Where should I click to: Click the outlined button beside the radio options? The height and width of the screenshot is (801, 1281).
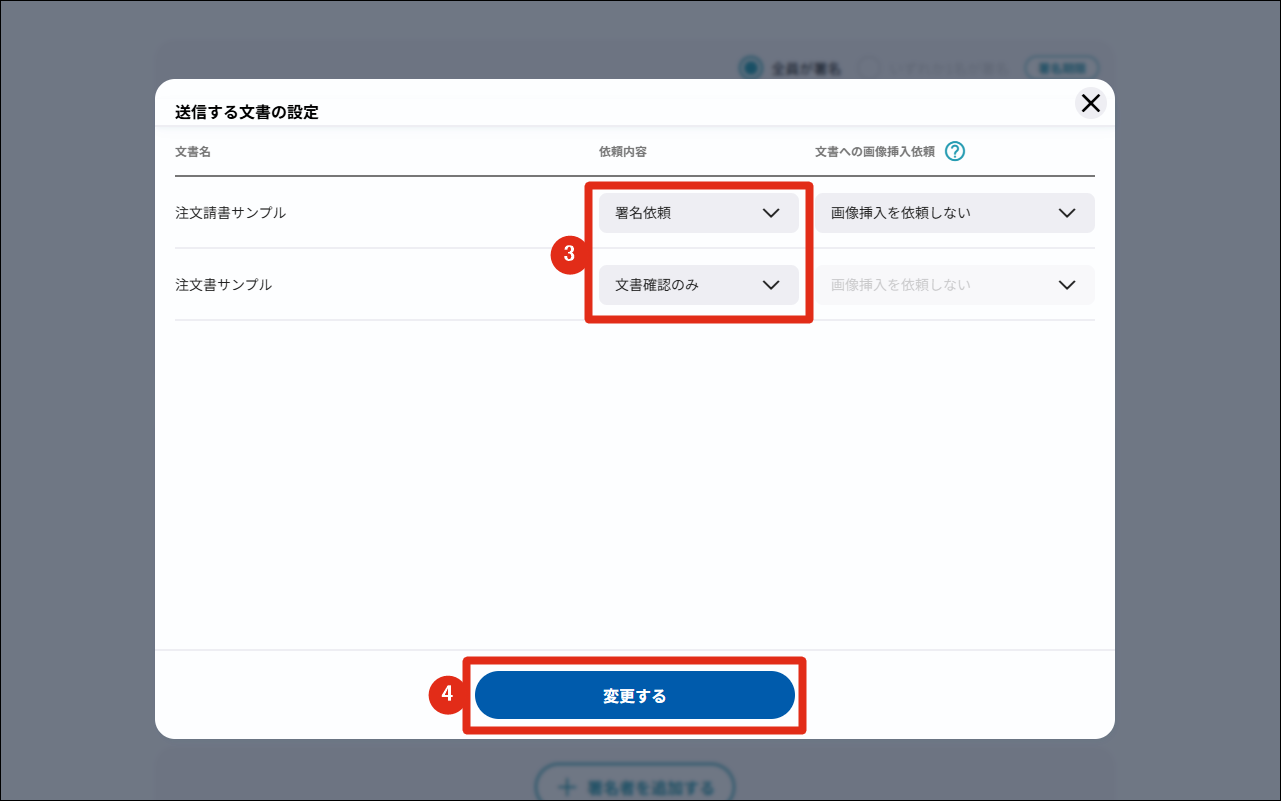(x=1062, y=68)
